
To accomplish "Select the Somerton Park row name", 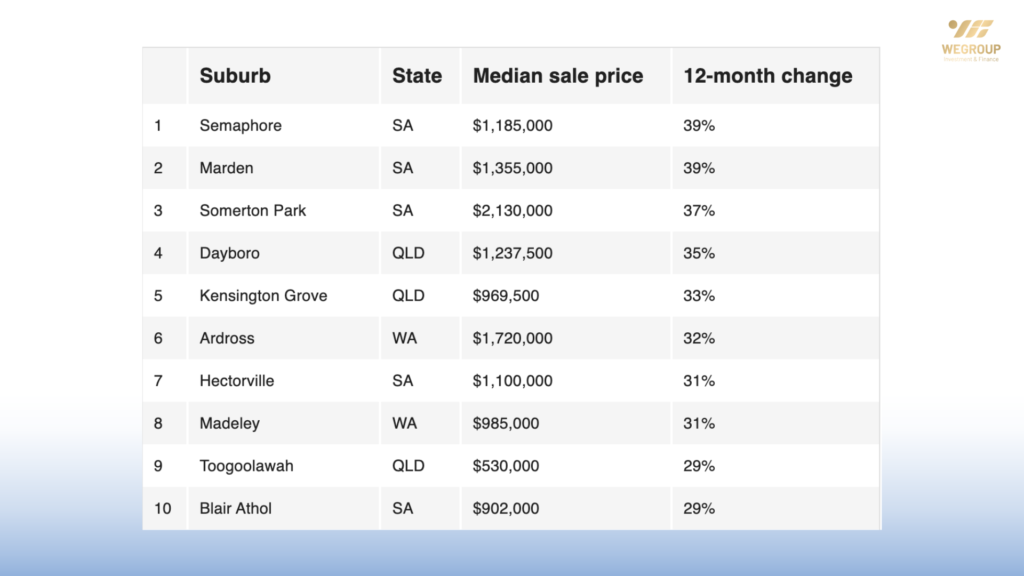I will pos(253,211).
